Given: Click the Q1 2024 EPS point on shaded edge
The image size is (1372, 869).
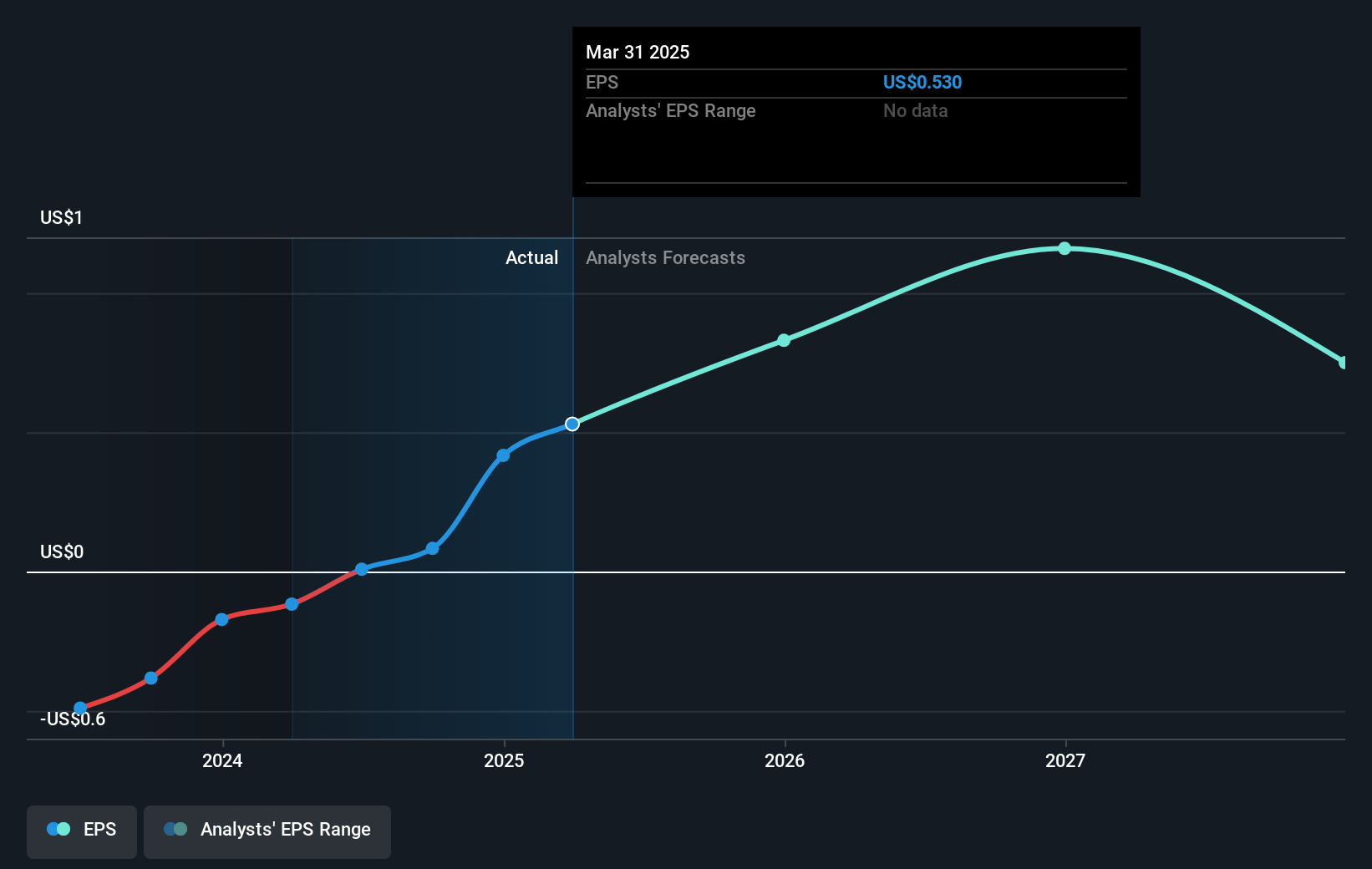Looking at the screenshot, I should [x=292, y=604].
